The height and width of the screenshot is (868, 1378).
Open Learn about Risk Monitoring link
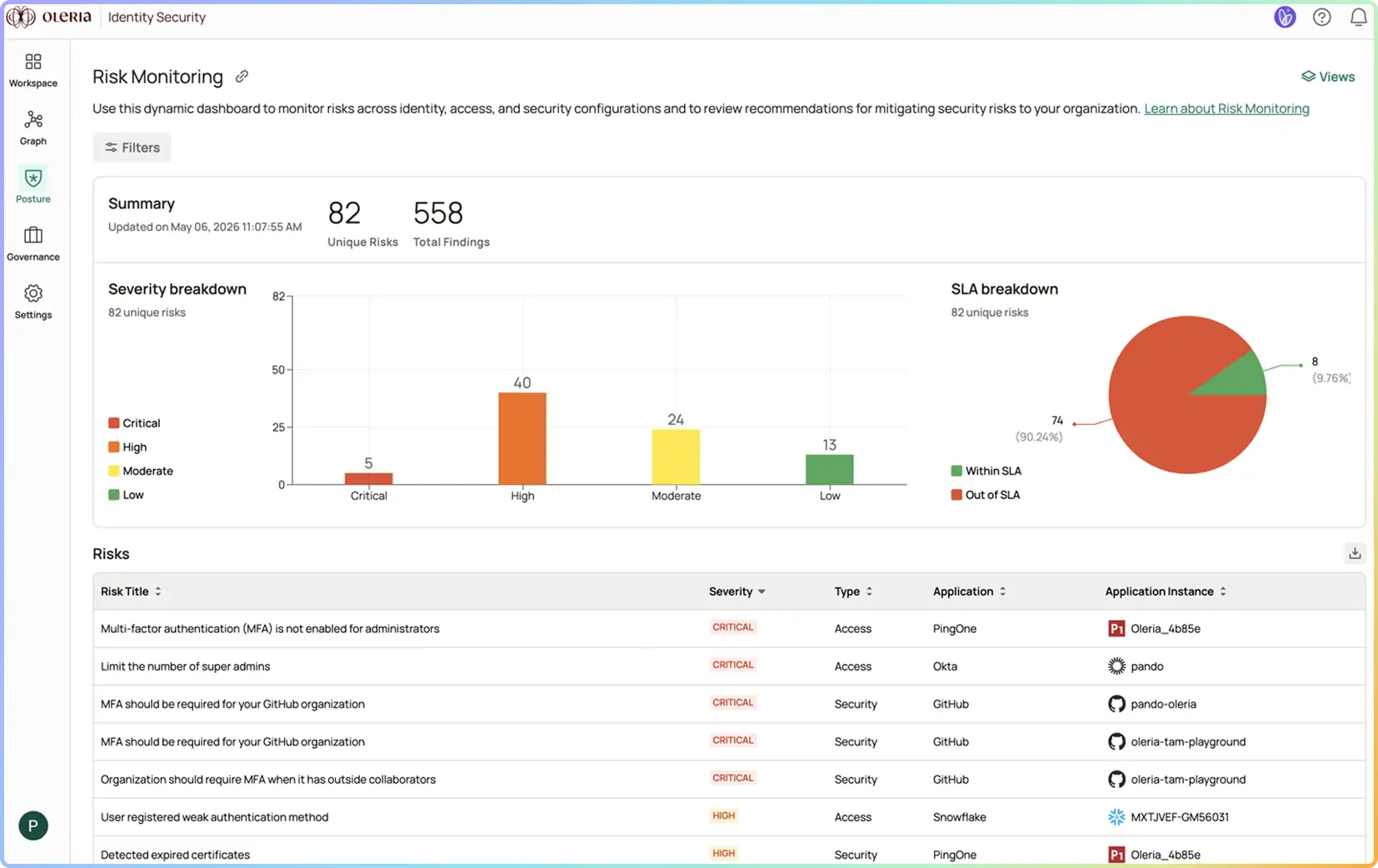pyautogui.click(x=1226, y=108)
